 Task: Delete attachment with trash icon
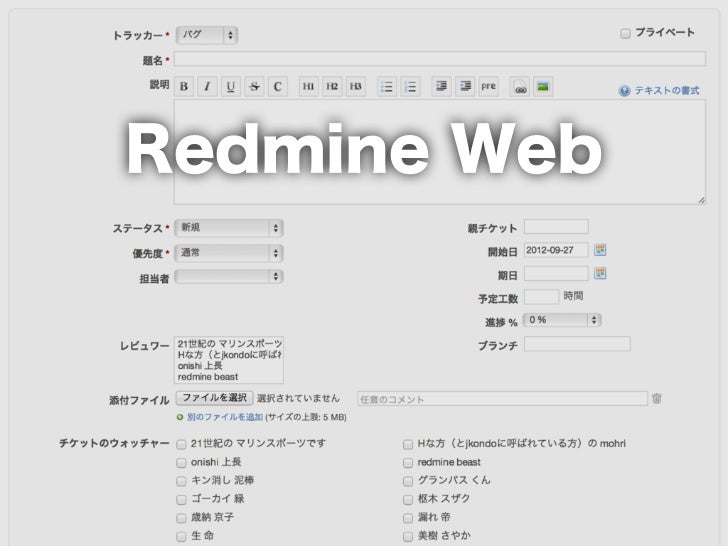tap(656, 398)
